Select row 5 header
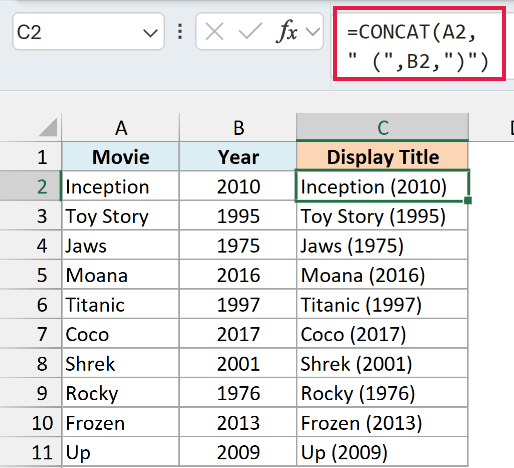Image resolution: width=514 pixels, height=468 pixels. tap(31, 275)
